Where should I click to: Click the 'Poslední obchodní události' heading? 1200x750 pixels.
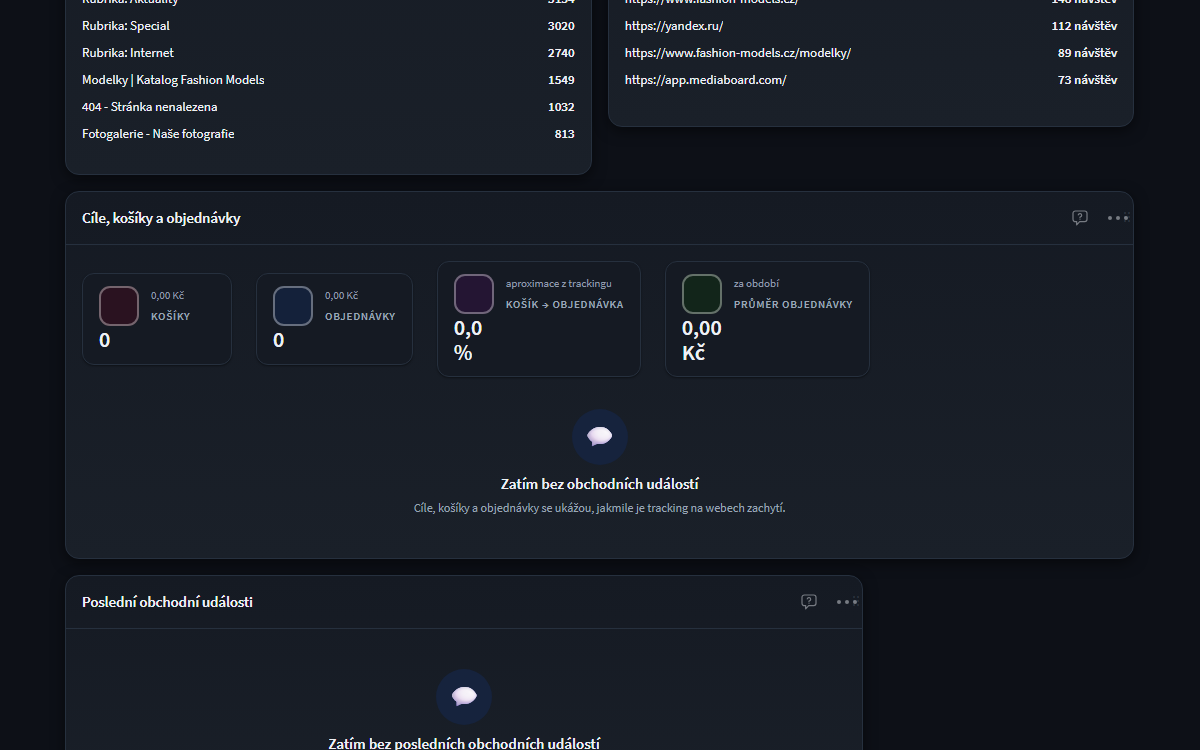coord(167,602)
